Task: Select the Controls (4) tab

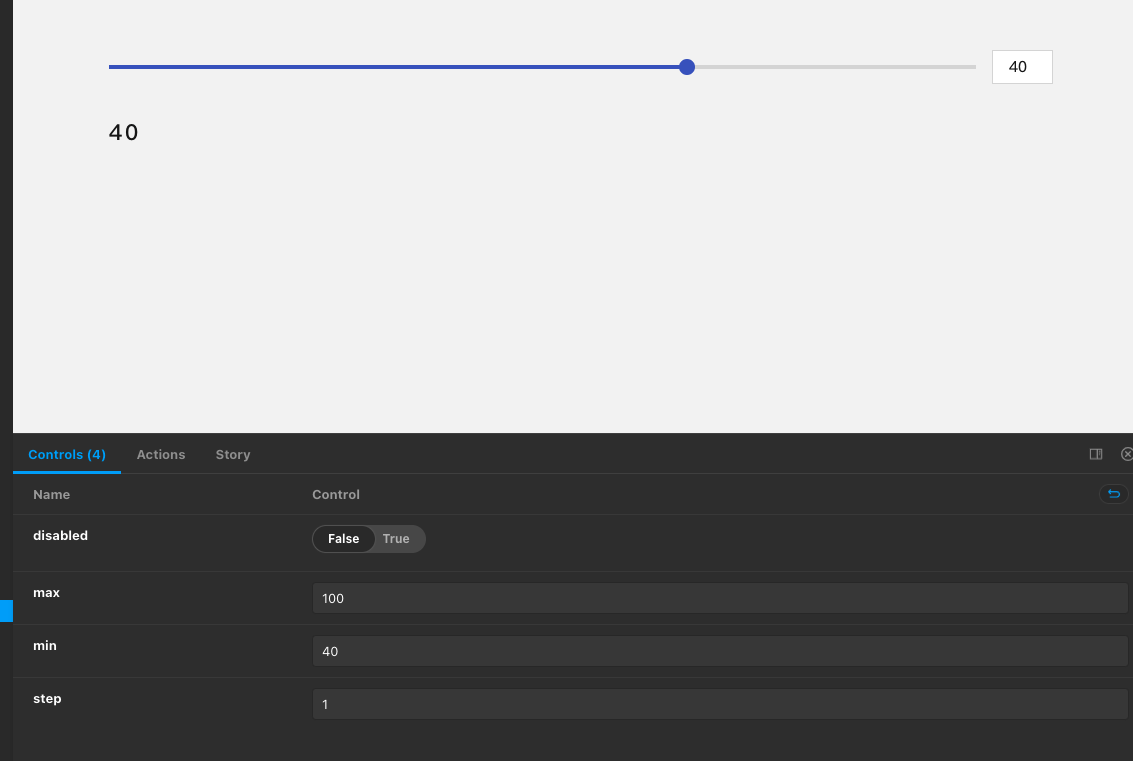Action: point(66,454)
